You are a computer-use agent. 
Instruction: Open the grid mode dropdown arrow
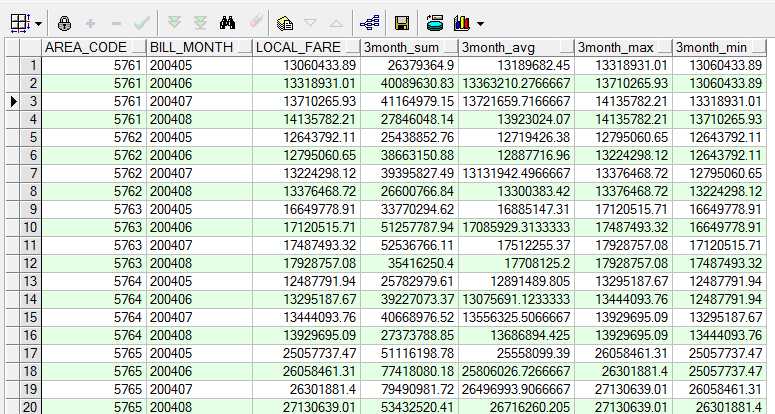(x=39, y=24)
